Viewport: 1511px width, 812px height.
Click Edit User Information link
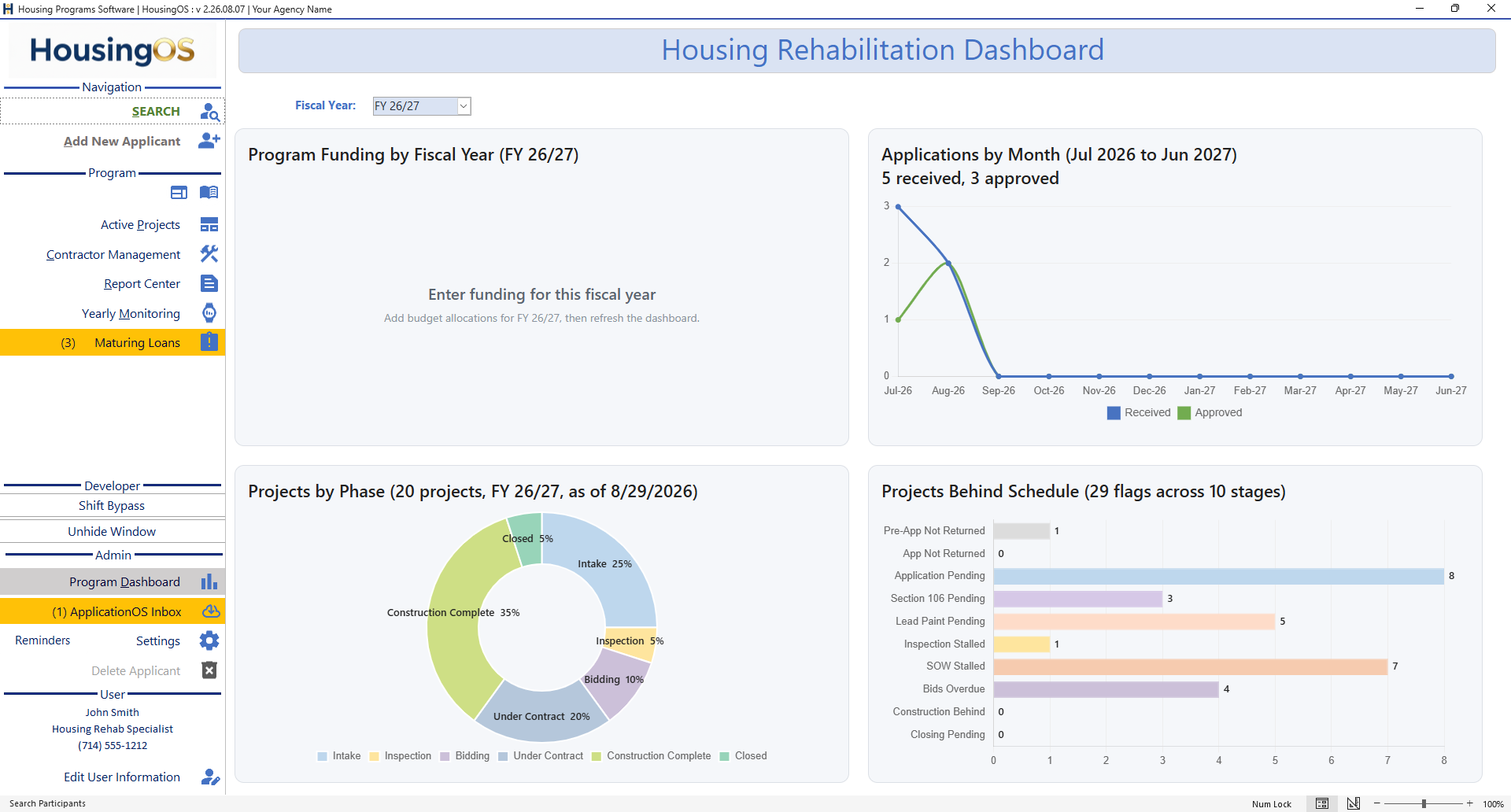point(122,777)
